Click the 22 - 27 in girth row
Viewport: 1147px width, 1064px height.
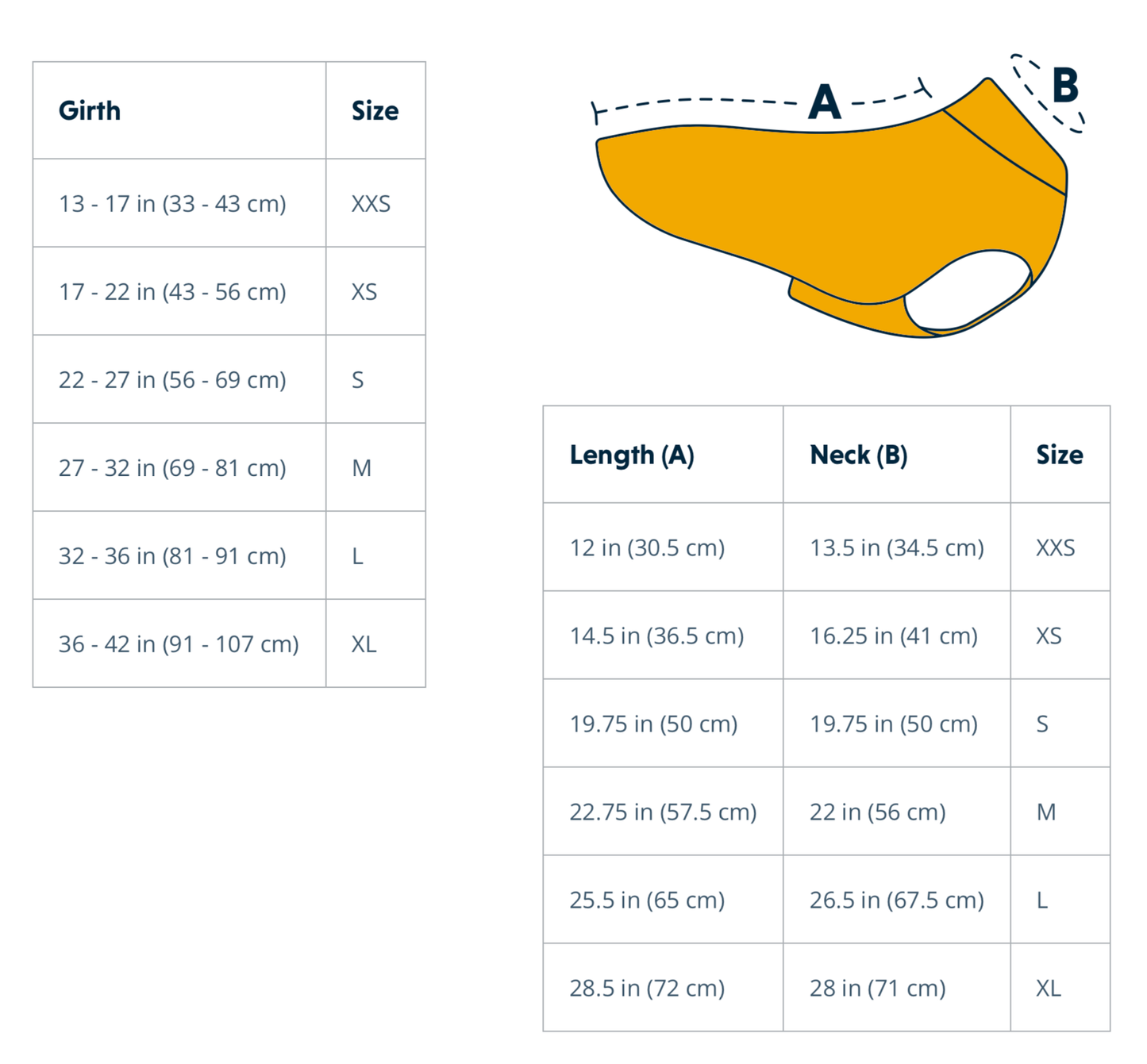(x=172, y=380)
